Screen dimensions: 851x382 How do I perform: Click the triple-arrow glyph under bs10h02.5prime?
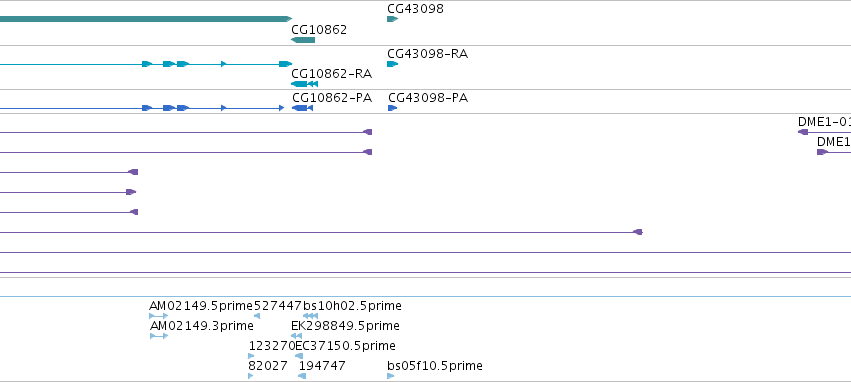(x=310, y=316)
